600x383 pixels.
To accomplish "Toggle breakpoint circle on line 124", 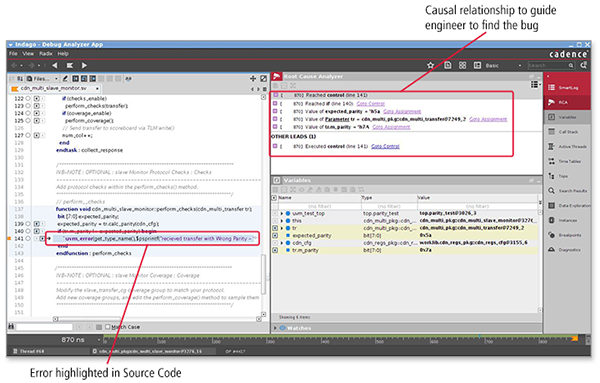I will coord(28,113).
